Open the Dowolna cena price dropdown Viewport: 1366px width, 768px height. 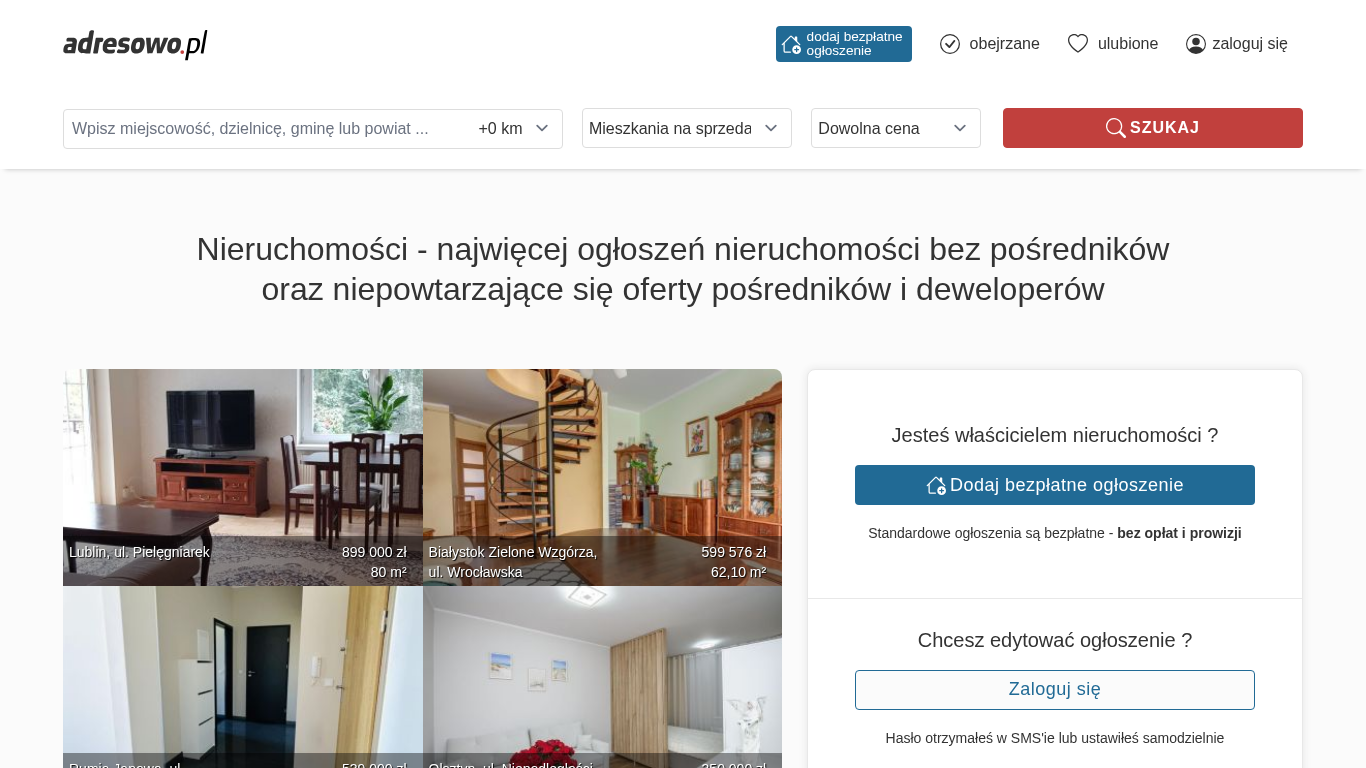pos(896,128)
